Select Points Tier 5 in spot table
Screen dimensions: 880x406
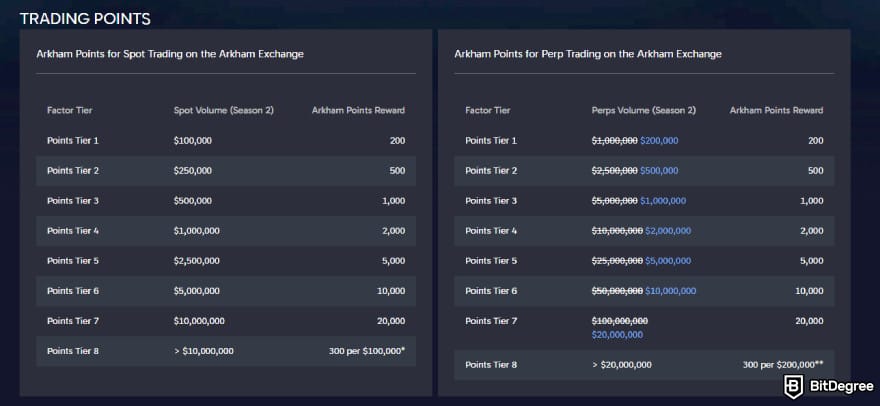73,261
